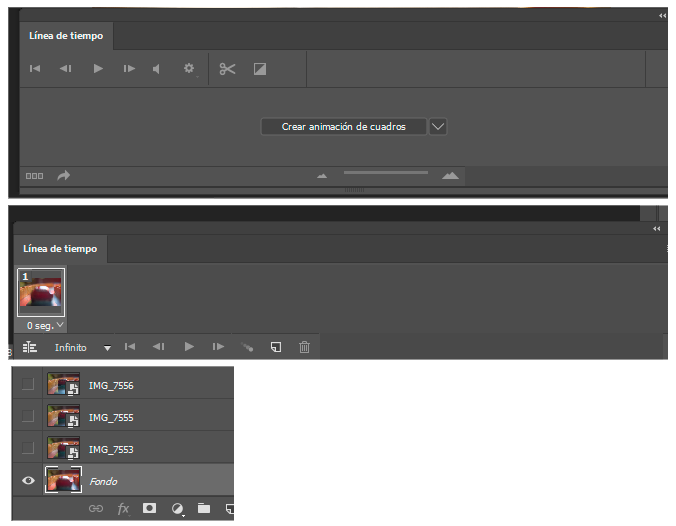676x526 pixels.
Task: Open playback settings gear in timeline
Action: tap(189, 68)
